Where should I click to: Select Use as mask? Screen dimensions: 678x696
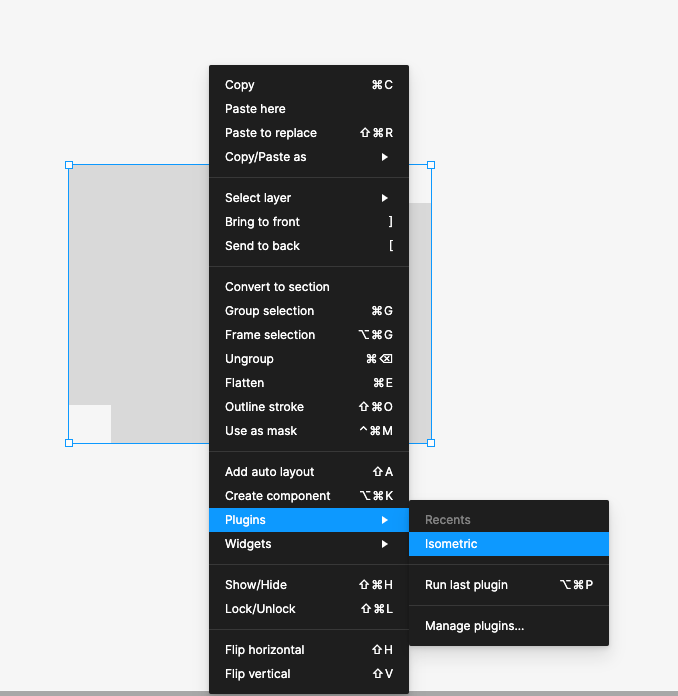coord(309,431)
